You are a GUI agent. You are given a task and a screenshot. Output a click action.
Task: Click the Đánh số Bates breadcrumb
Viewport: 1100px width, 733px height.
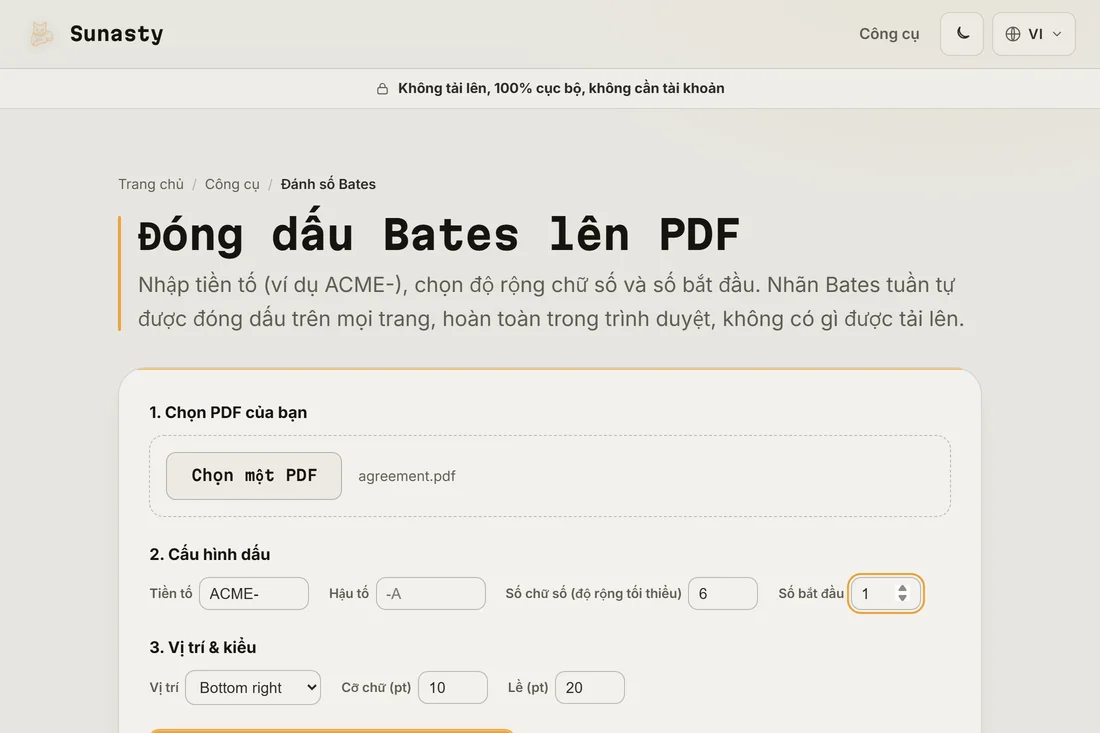pyautogui.click(x=328, y=184)
